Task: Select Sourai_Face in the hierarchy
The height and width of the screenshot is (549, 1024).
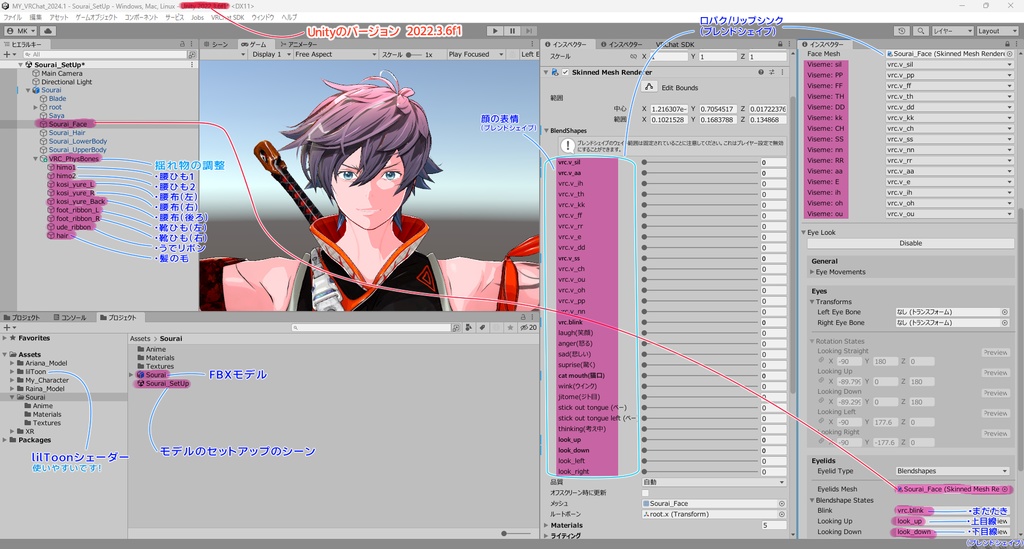Action: tap(67, 123)
